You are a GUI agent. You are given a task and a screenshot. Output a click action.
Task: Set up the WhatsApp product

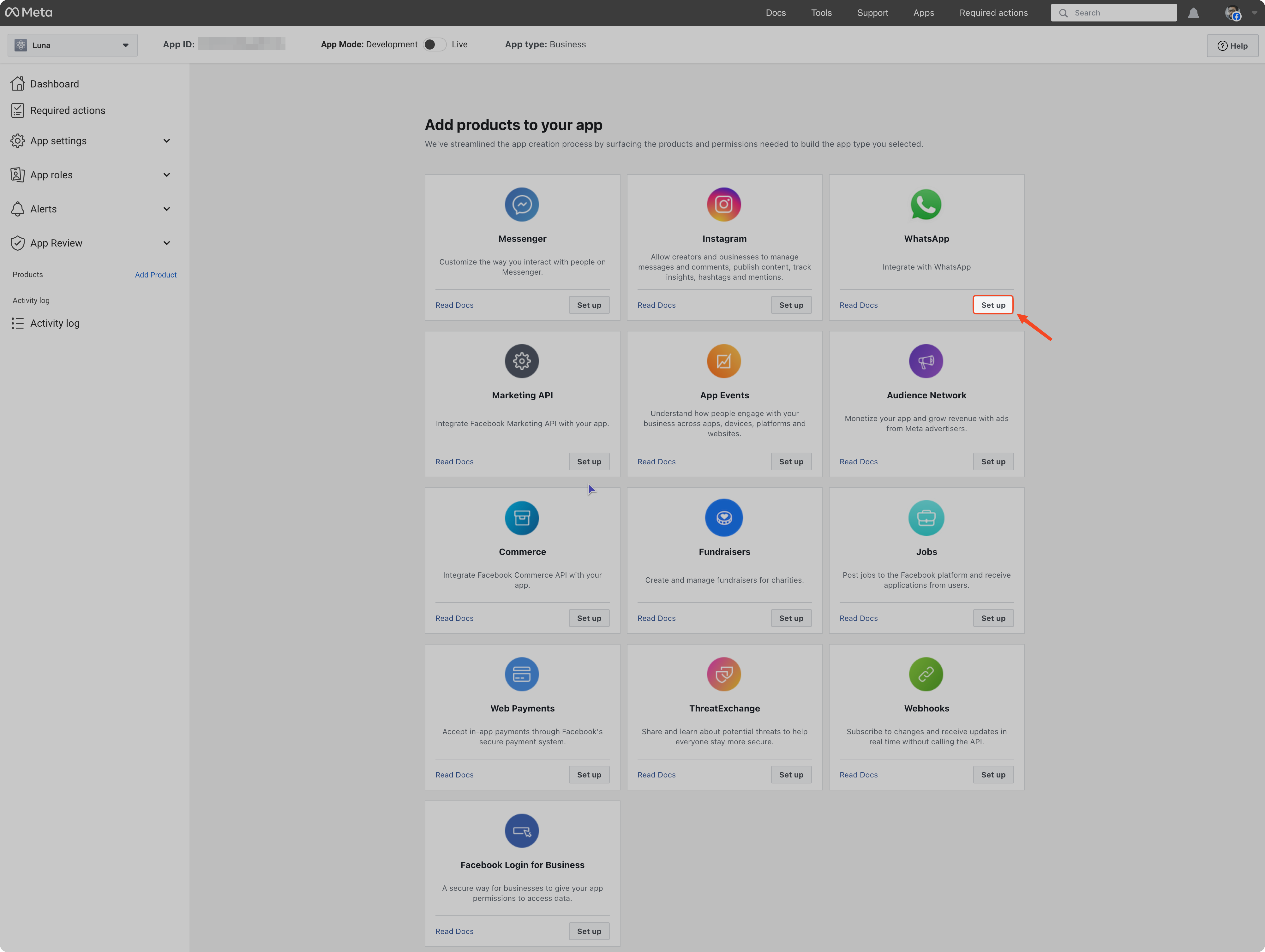pyautogui.click(x=993, y=305)
